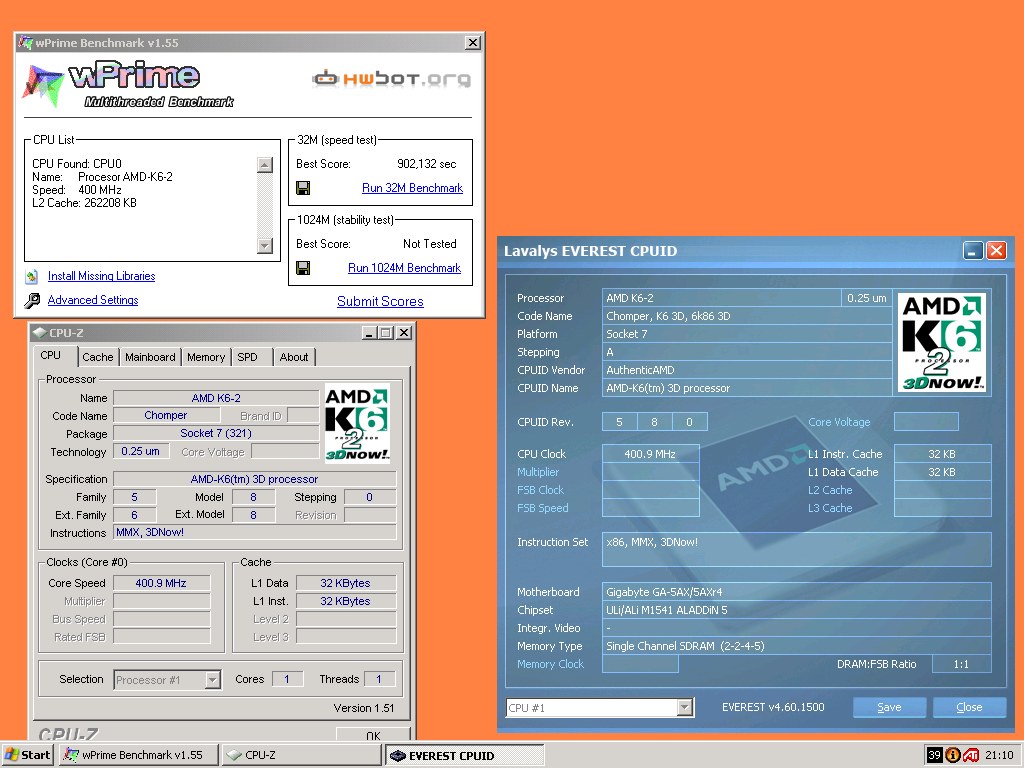Open Install Missing Libraries link
Image resolution: width=1024 pixels, height=768 pixels.
click(101, 276)
